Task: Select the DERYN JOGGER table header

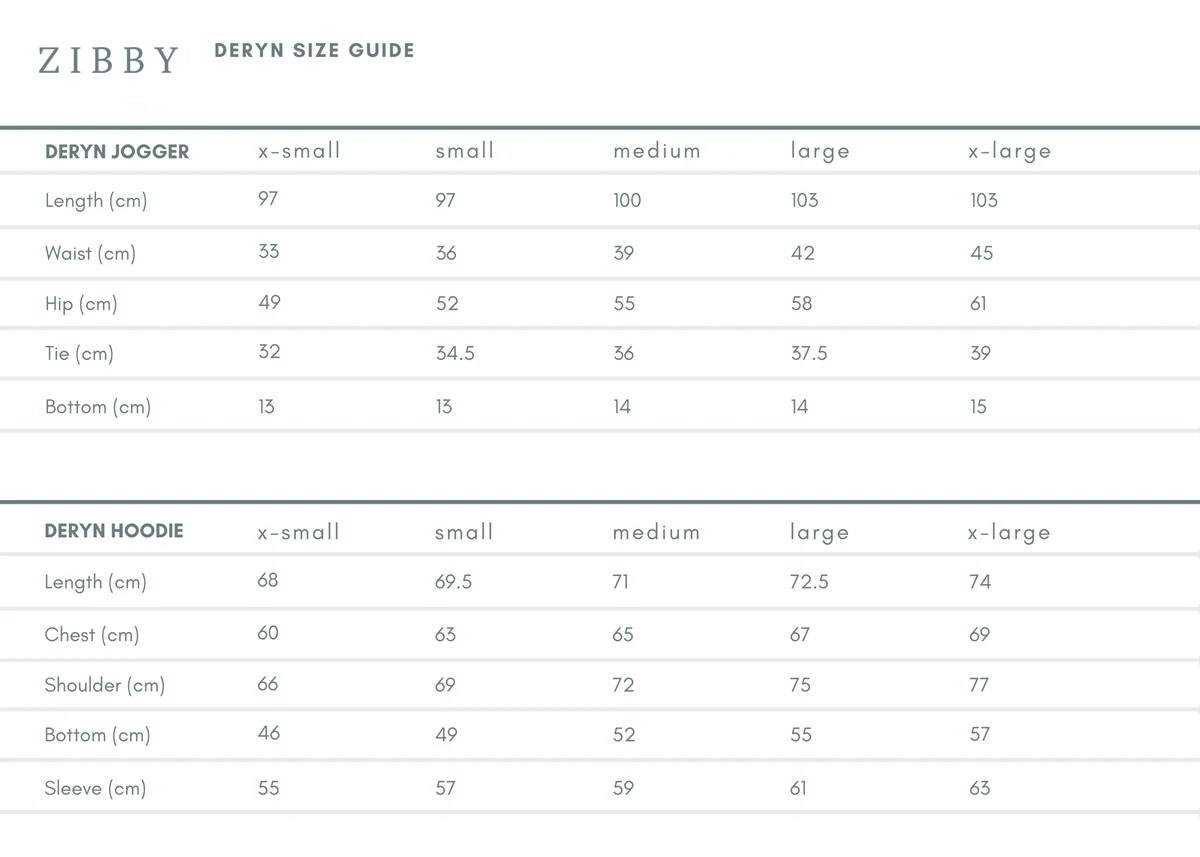Action: tap(117, 152)
